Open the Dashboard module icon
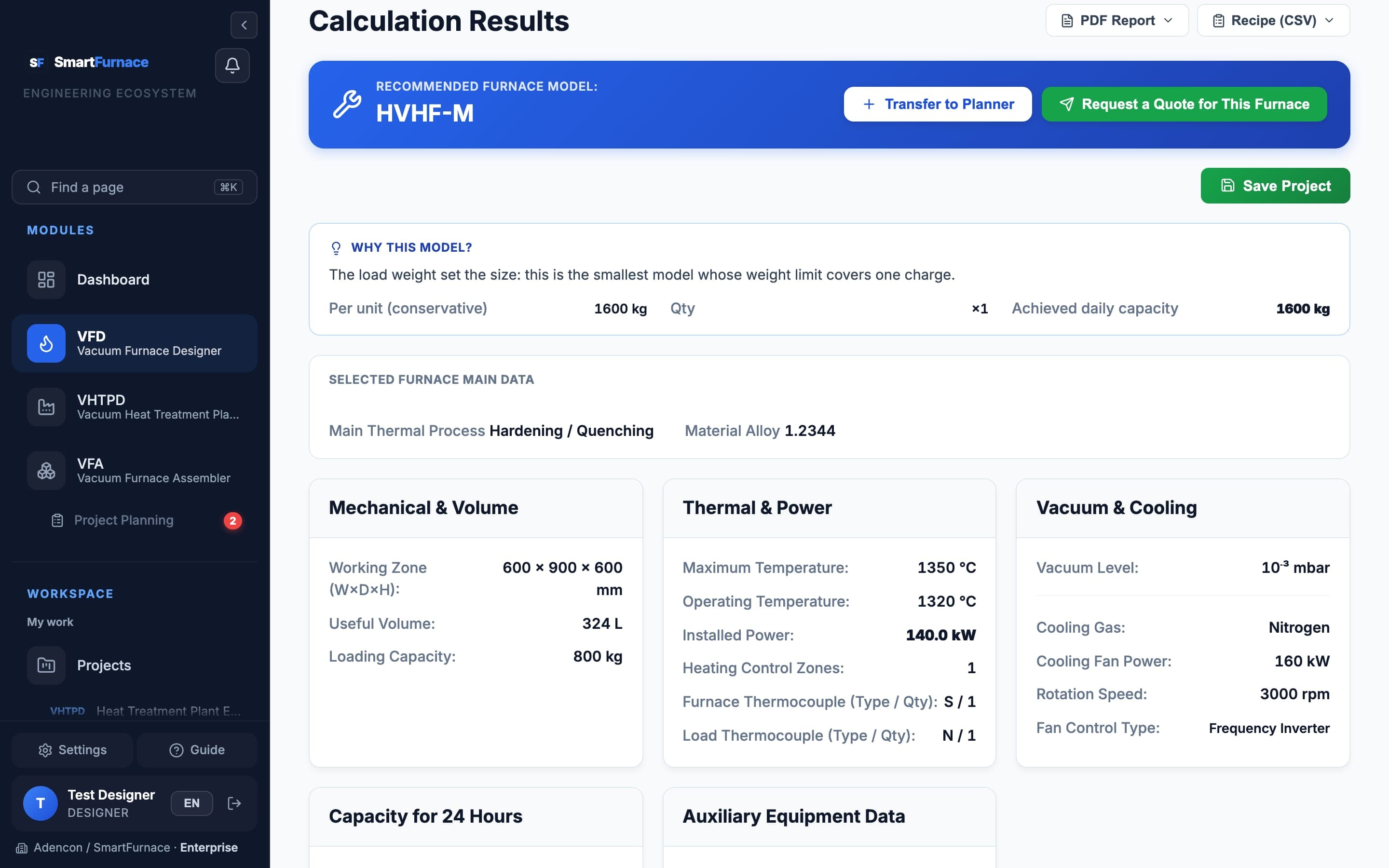 tap(46, 280)
